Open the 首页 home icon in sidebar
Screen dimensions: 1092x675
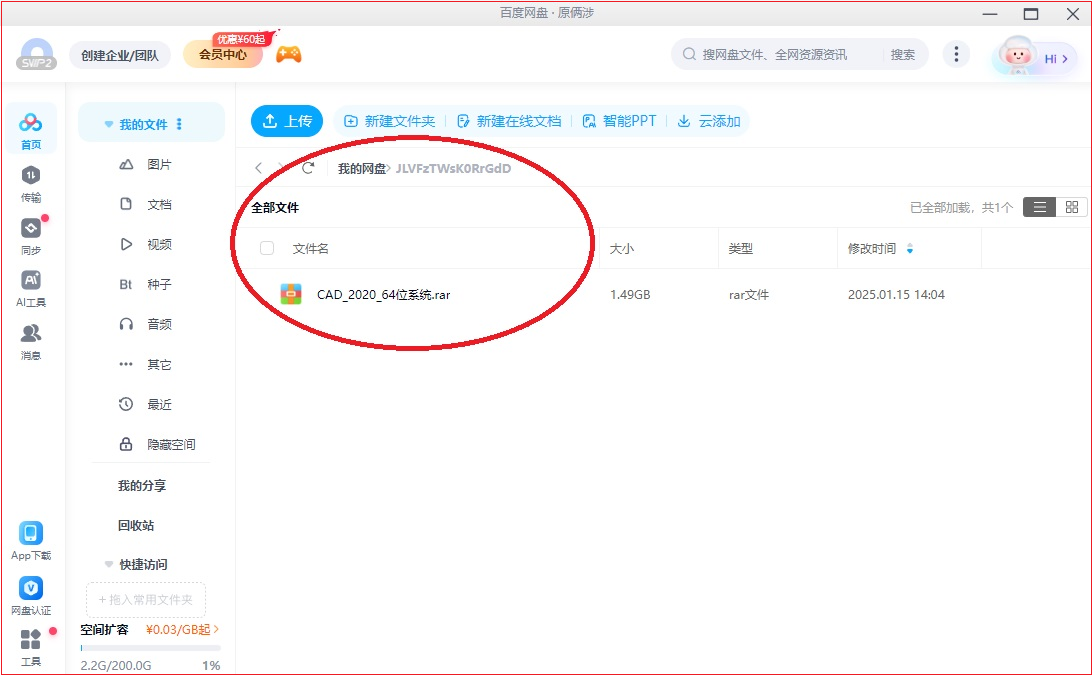[x=31, y=130]
